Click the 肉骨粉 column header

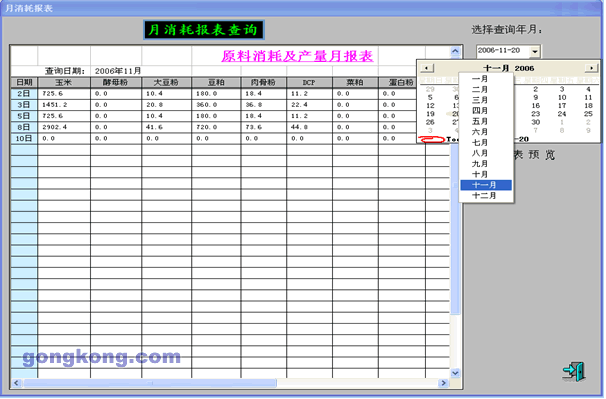click(263, 83)
